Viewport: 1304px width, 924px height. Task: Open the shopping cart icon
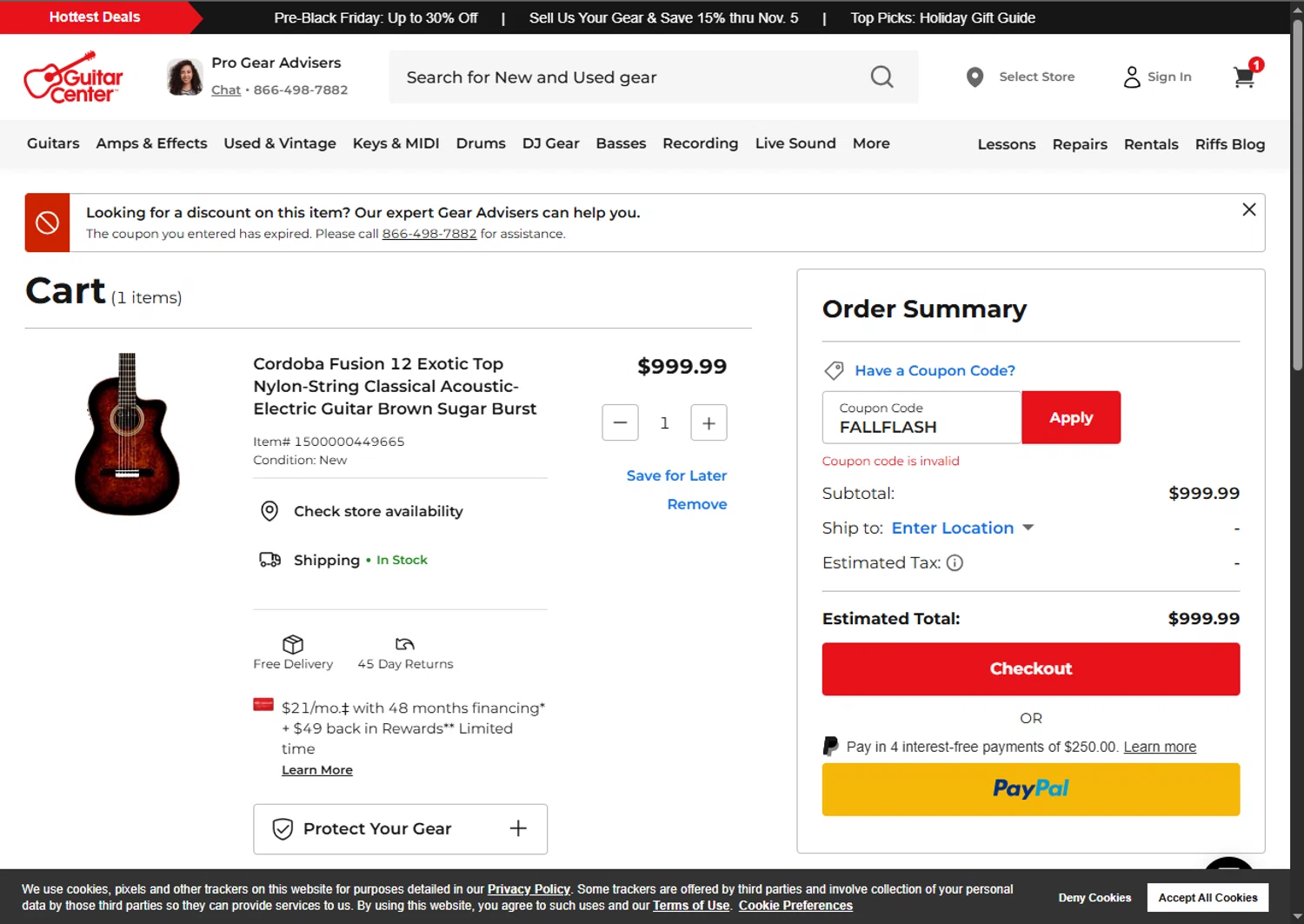click(x=1244, y=77)
